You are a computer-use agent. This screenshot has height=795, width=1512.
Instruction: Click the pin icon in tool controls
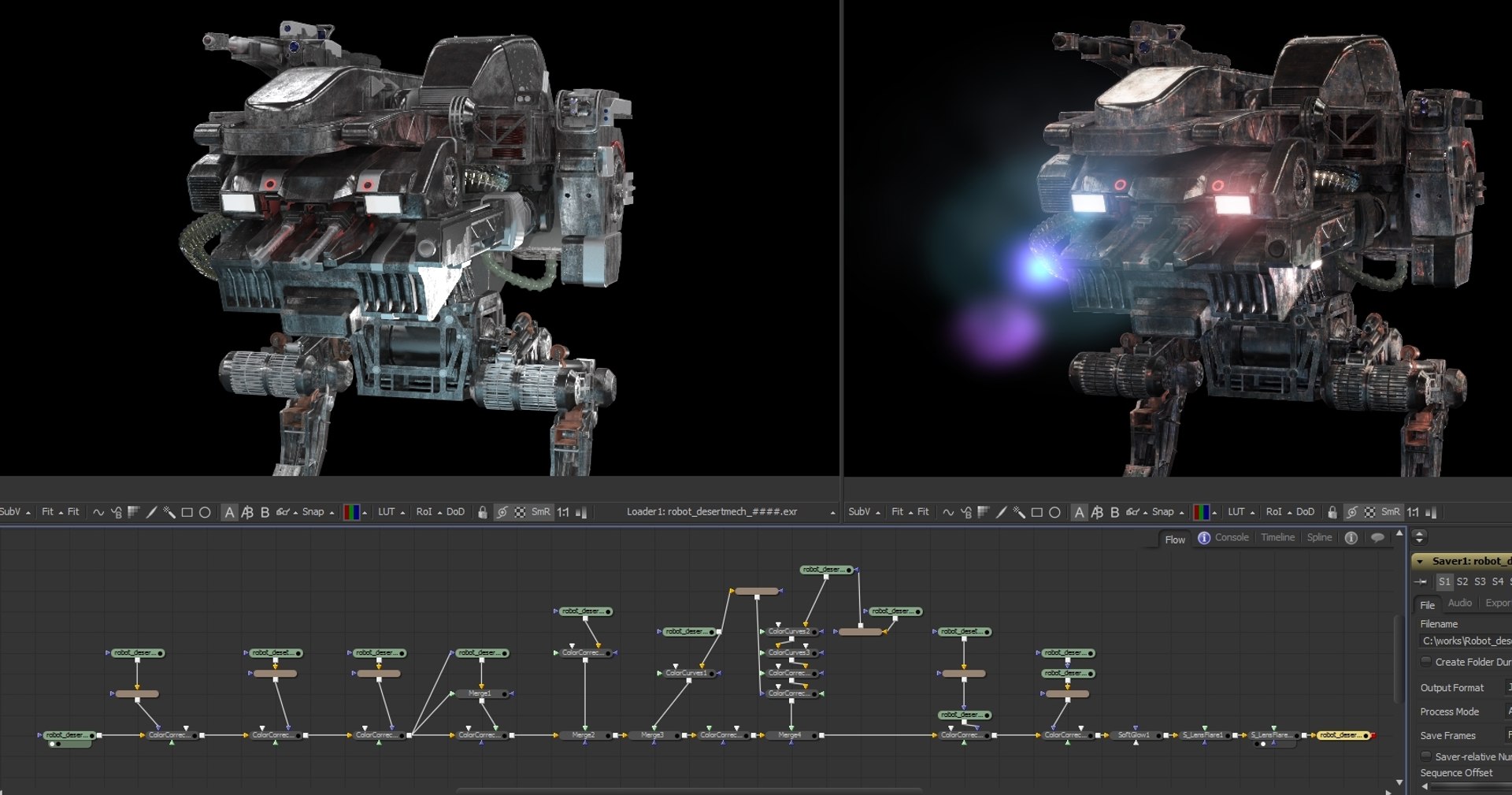pos(1421,581)
